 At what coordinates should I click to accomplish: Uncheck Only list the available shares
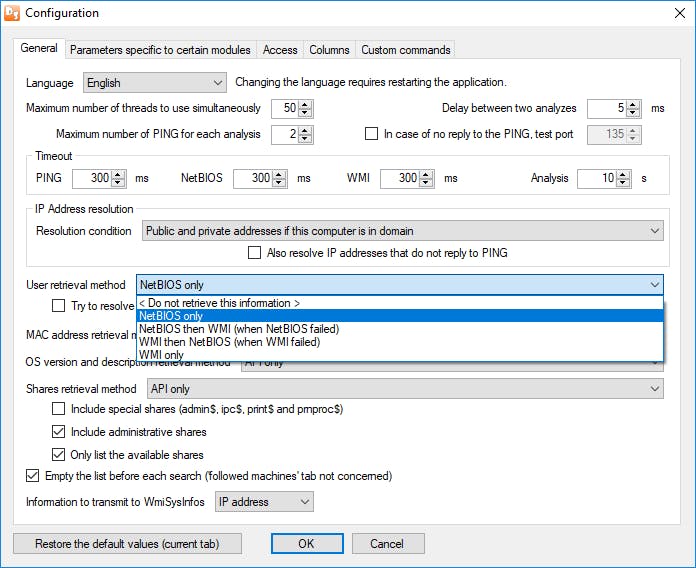[59, 454]
